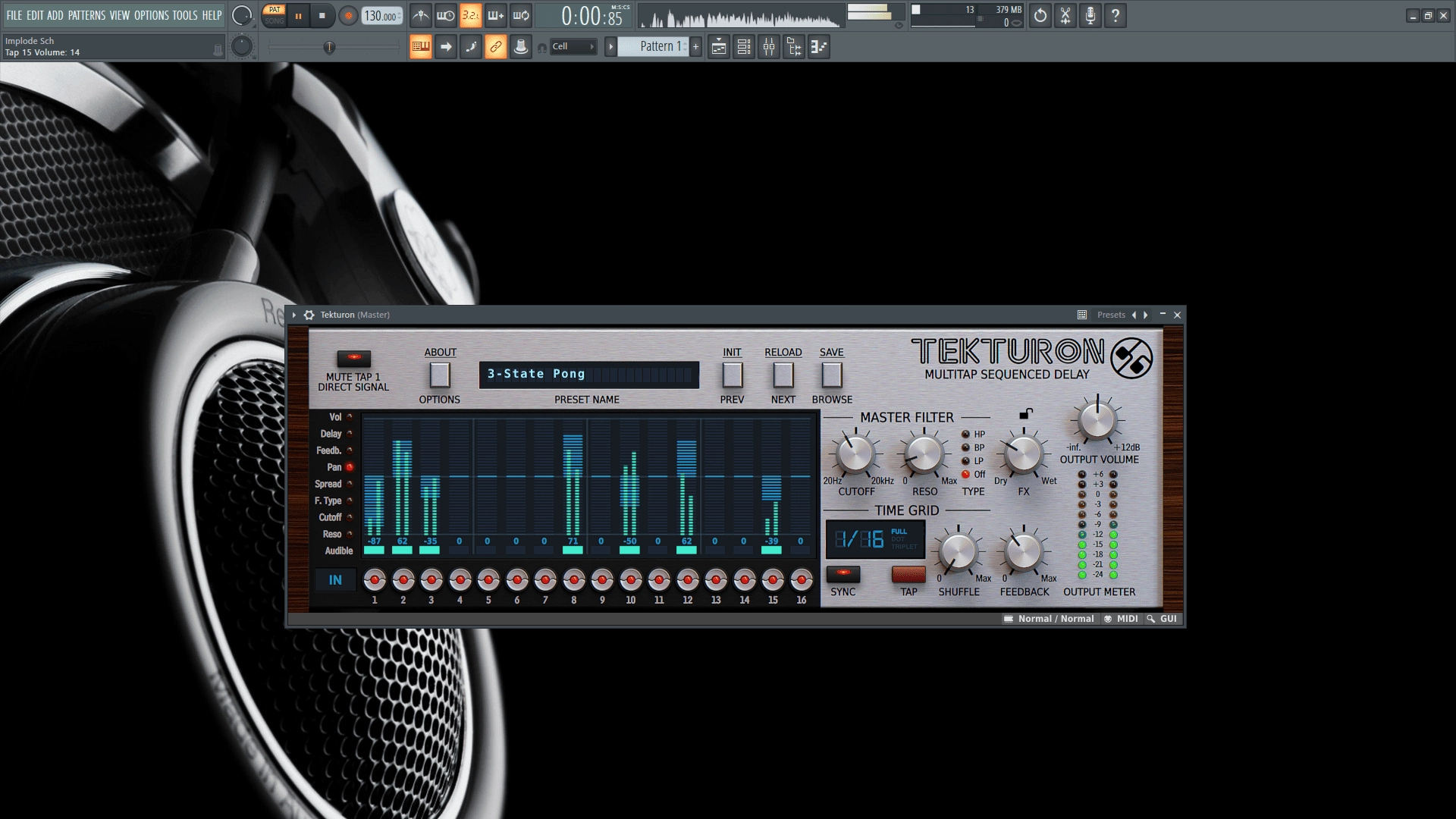Screen dimensions: 1456x819
Task: Toggle typing keyboard to piano icon
Action: [421, 47]
